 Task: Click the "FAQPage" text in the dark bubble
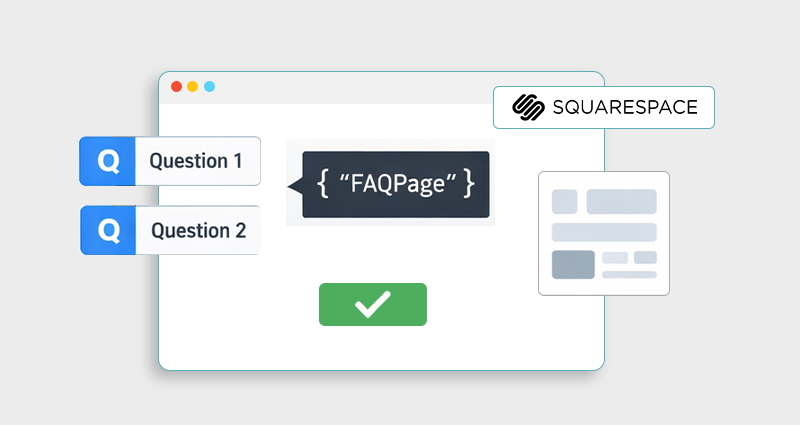pos(397,184)
